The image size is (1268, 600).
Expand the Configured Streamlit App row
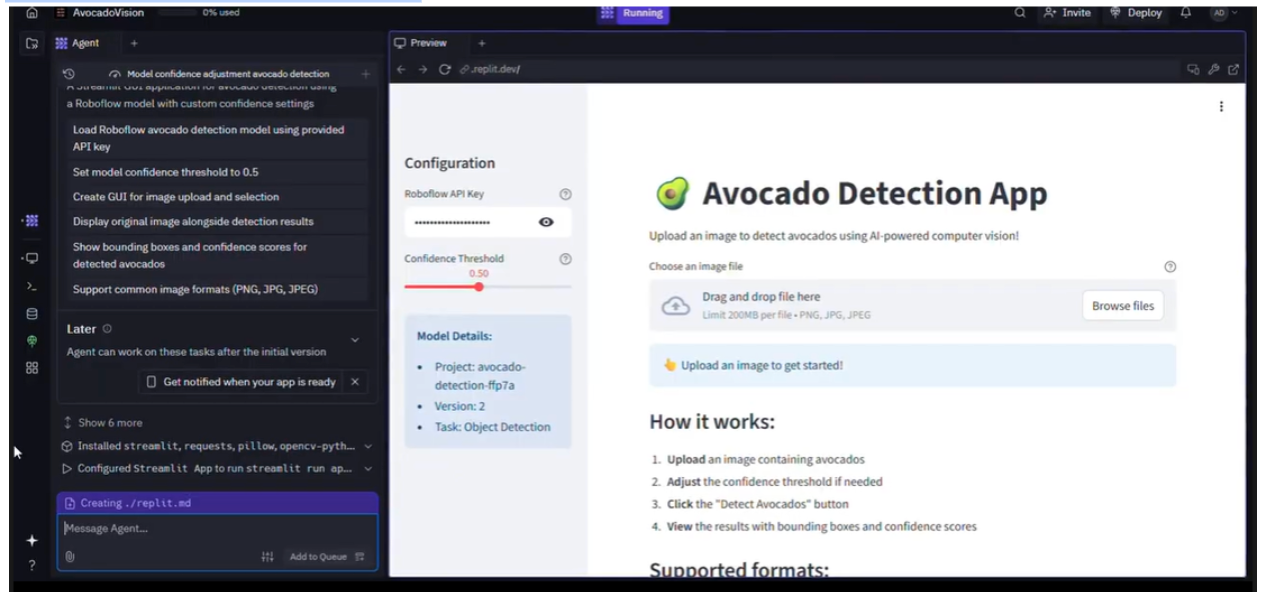(x=215, y=468)
